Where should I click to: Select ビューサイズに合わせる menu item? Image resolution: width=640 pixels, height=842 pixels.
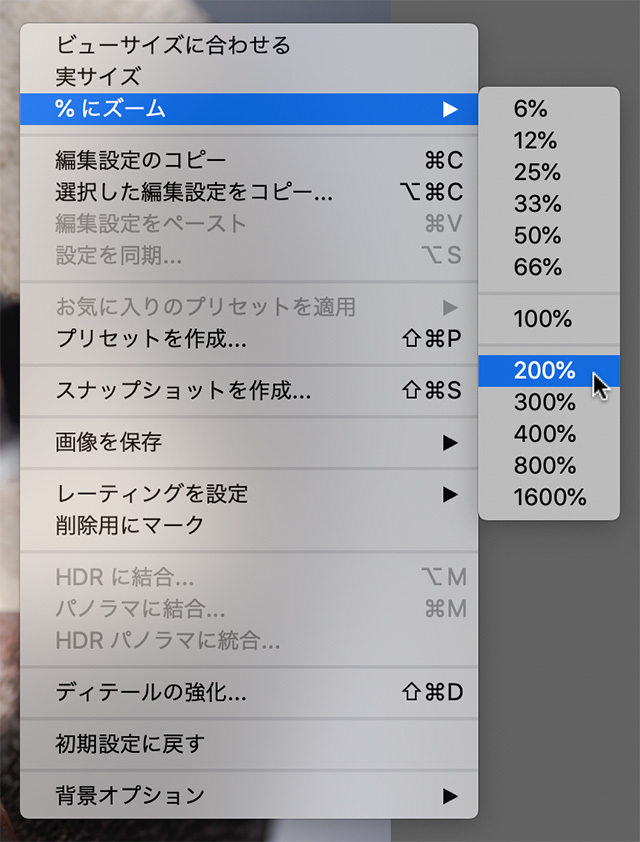172,45
